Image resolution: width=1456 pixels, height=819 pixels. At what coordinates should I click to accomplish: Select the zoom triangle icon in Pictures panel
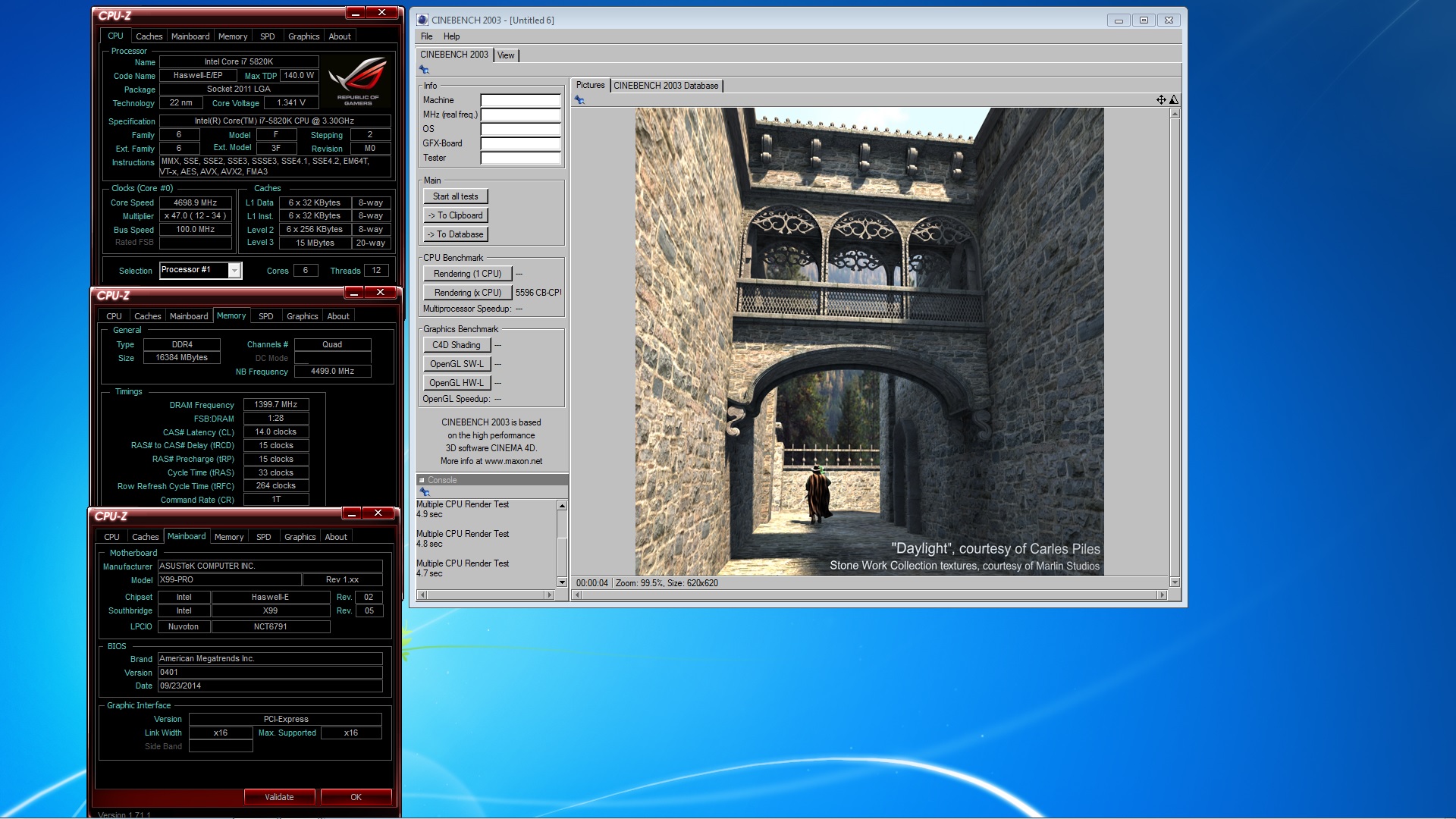[1174, 100]
